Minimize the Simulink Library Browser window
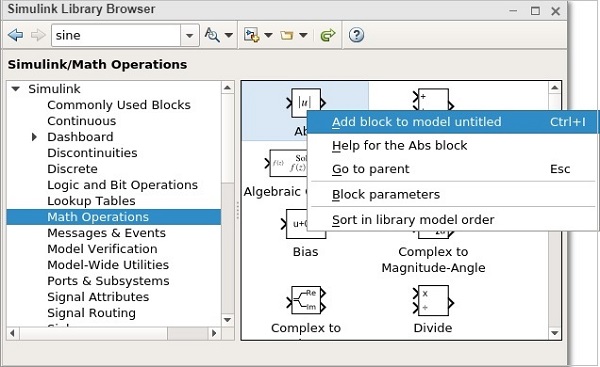Image resolution: width=600 pixels, height=367 pixels. [514, 11]
